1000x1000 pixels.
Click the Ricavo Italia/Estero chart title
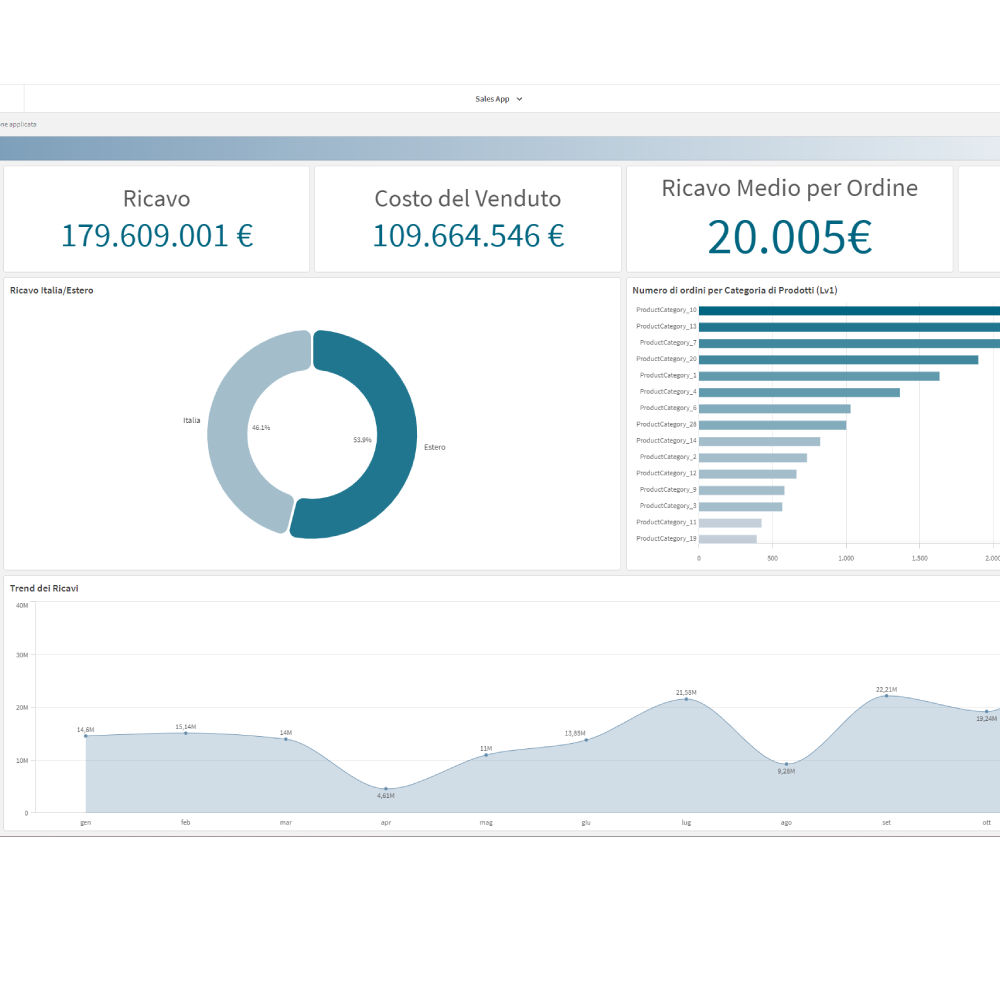(x=51, y=290)
